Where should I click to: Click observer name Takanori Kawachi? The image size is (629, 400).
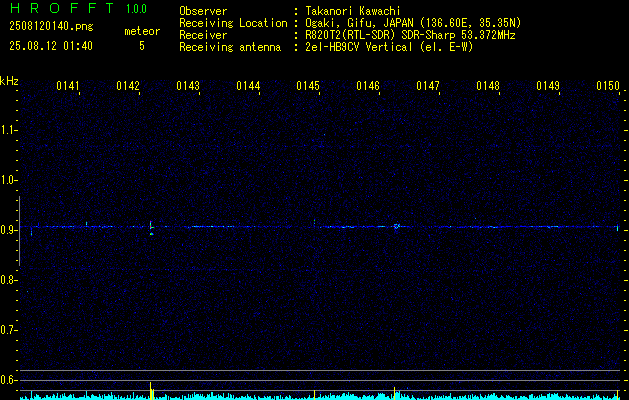(353, 11)
